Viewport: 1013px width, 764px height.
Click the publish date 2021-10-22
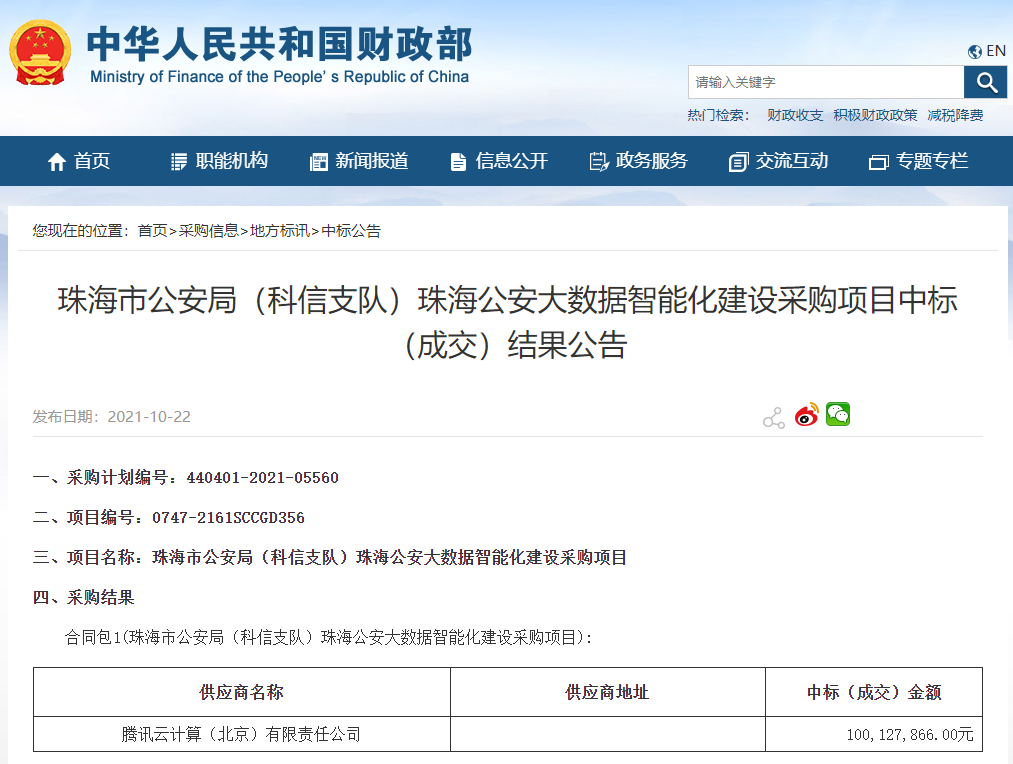pos(149,417)
